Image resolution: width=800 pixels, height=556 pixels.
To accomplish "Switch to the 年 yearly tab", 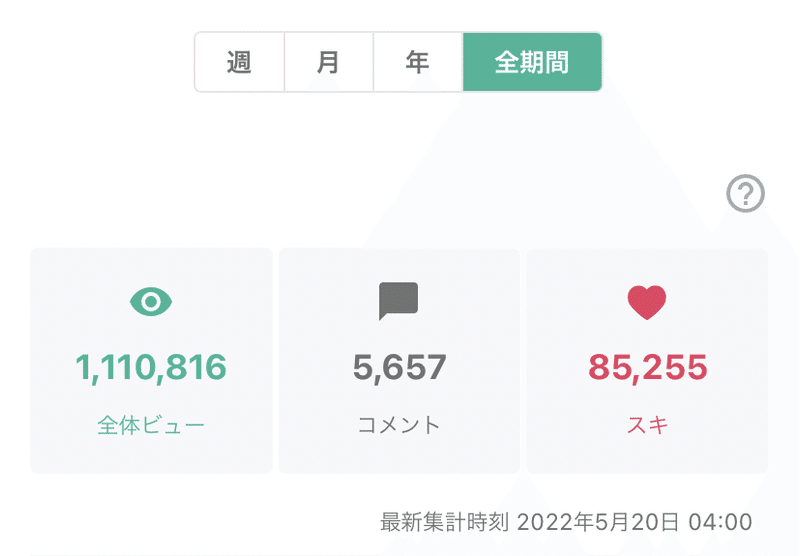I will coord(418,62).
